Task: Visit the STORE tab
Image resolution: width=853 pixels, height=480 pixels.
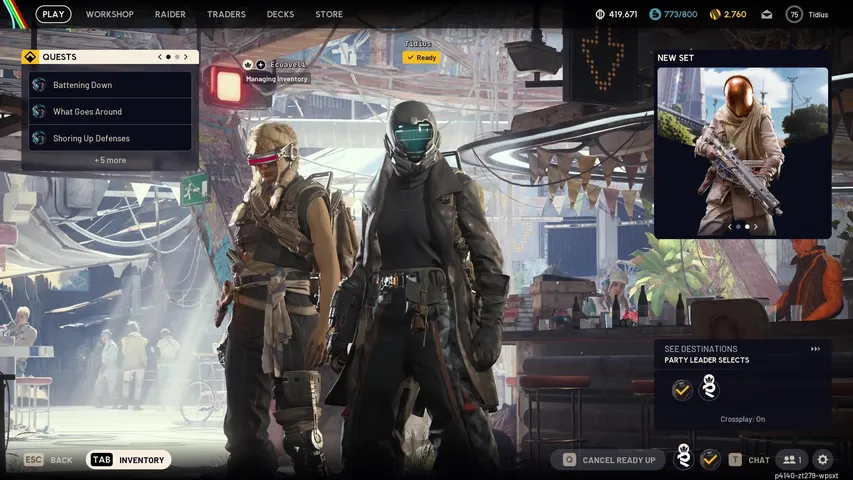Action: click(329, 14)
